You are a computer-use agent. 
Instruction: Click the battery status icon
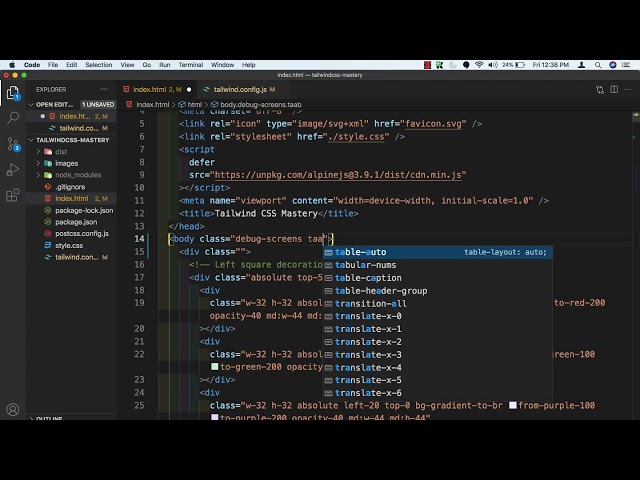coord(520,65)
